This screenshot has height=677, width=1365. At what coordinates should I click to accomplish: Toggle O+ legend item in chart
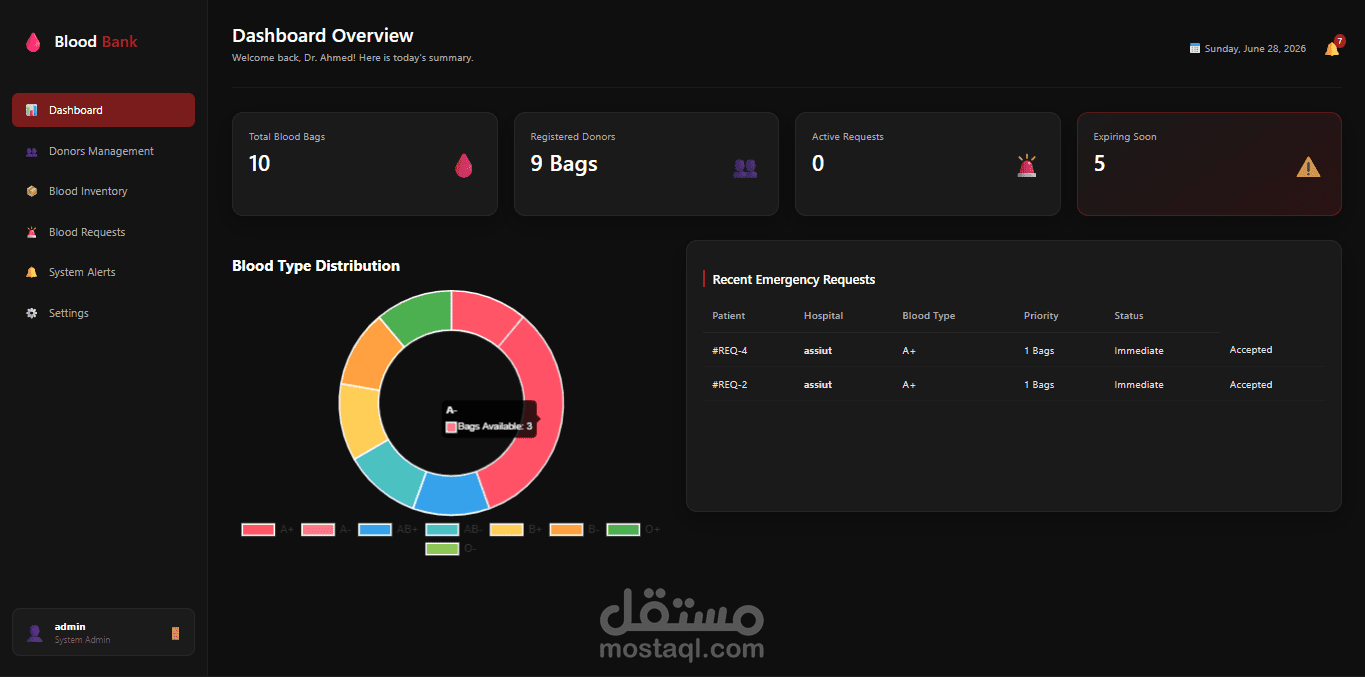633,529
